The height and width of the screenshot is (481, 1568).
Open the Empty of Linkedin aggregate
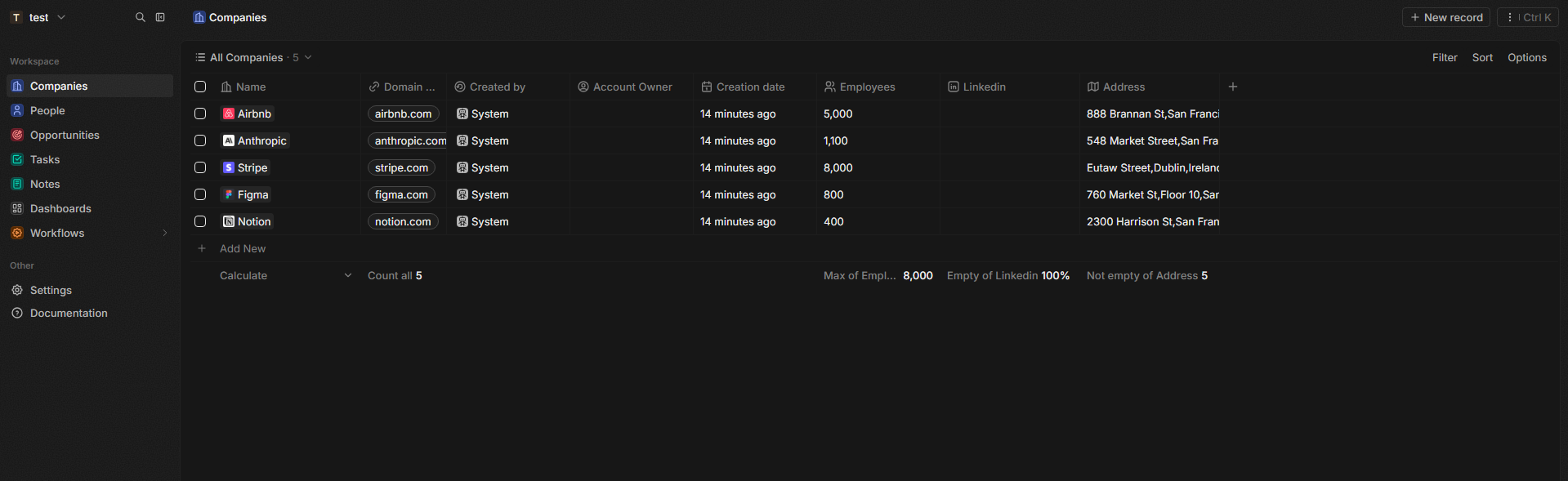coord(1008,275)
